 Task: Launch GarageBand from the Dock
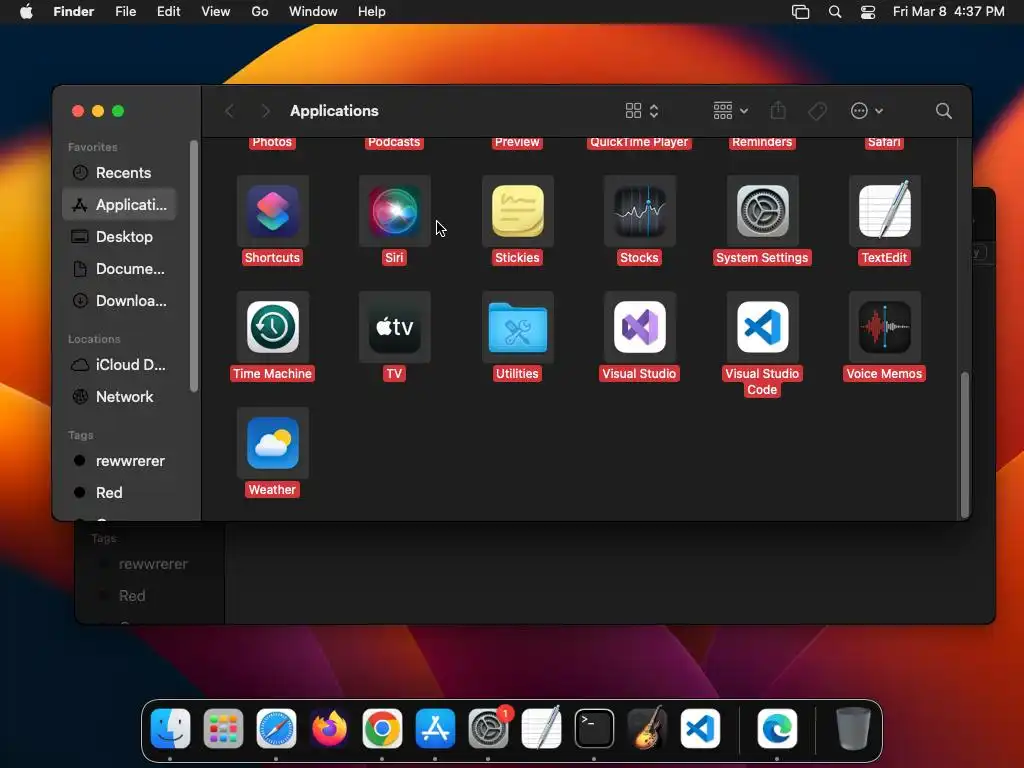(x=647, y=728)
